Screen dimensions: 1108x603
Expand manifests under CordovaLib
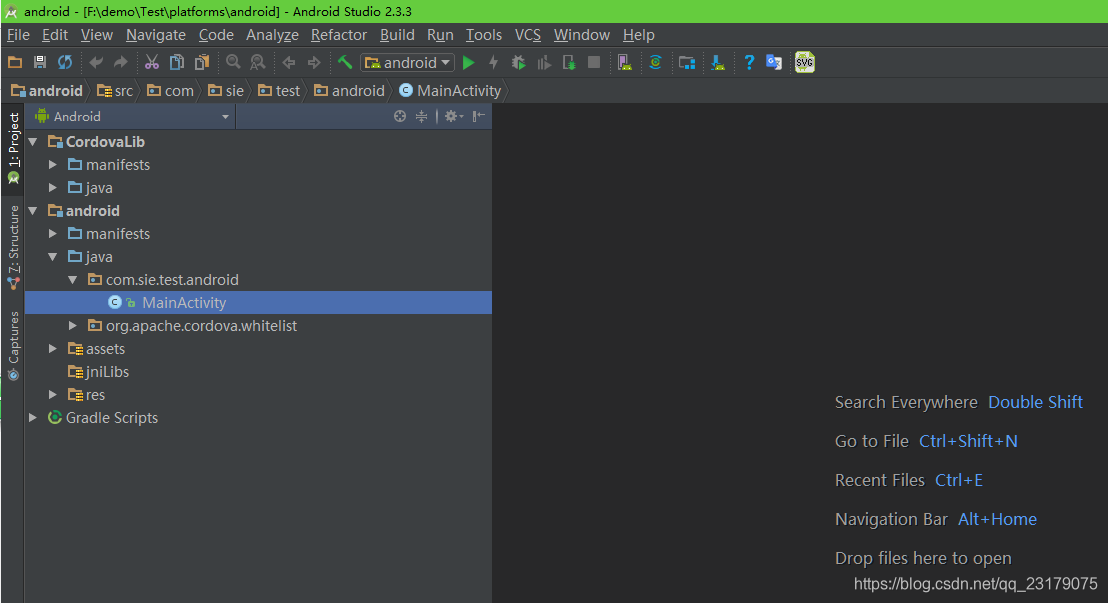coord(53,165)
